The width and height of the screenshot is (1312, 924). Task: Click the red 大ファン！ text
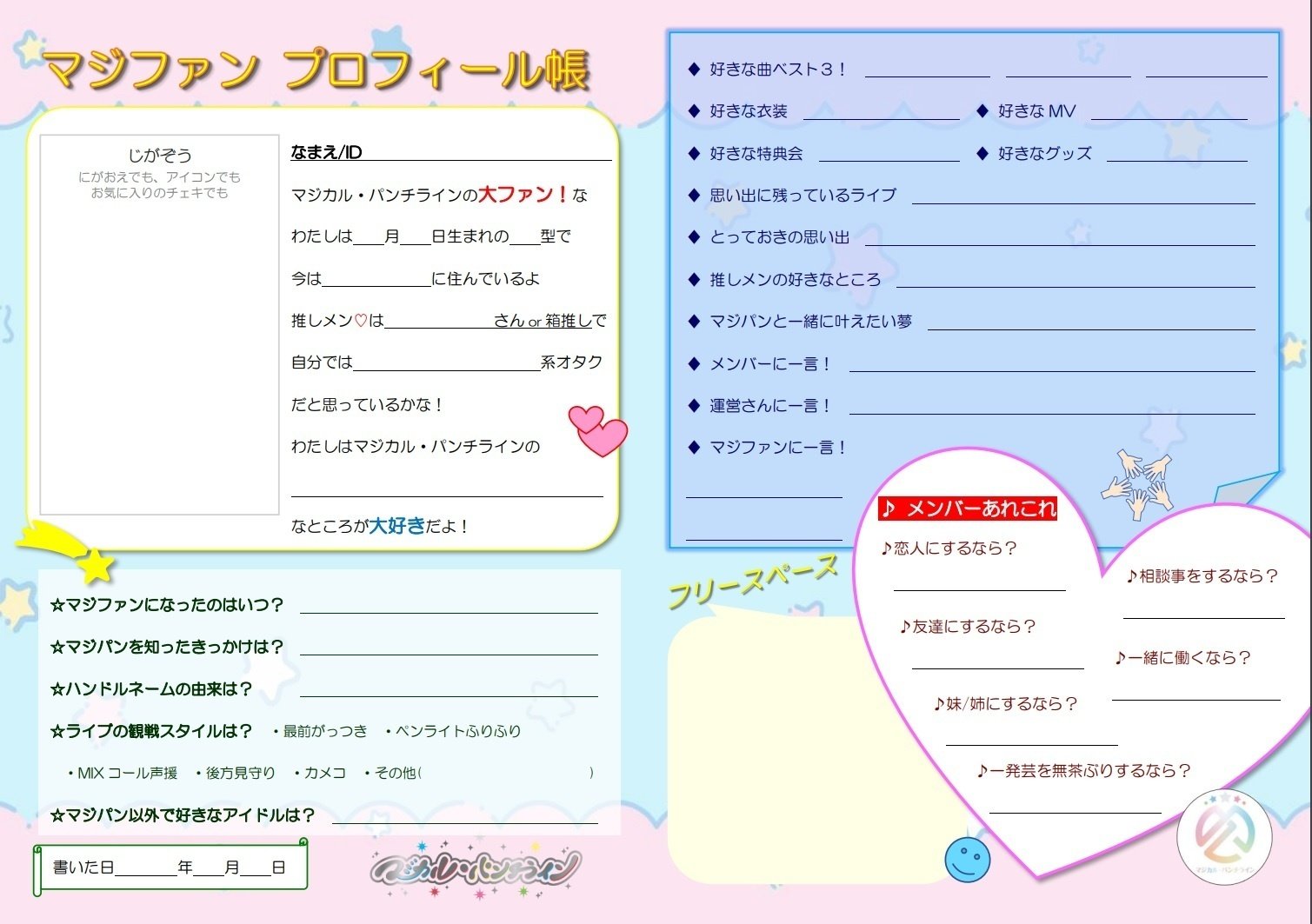524,194
